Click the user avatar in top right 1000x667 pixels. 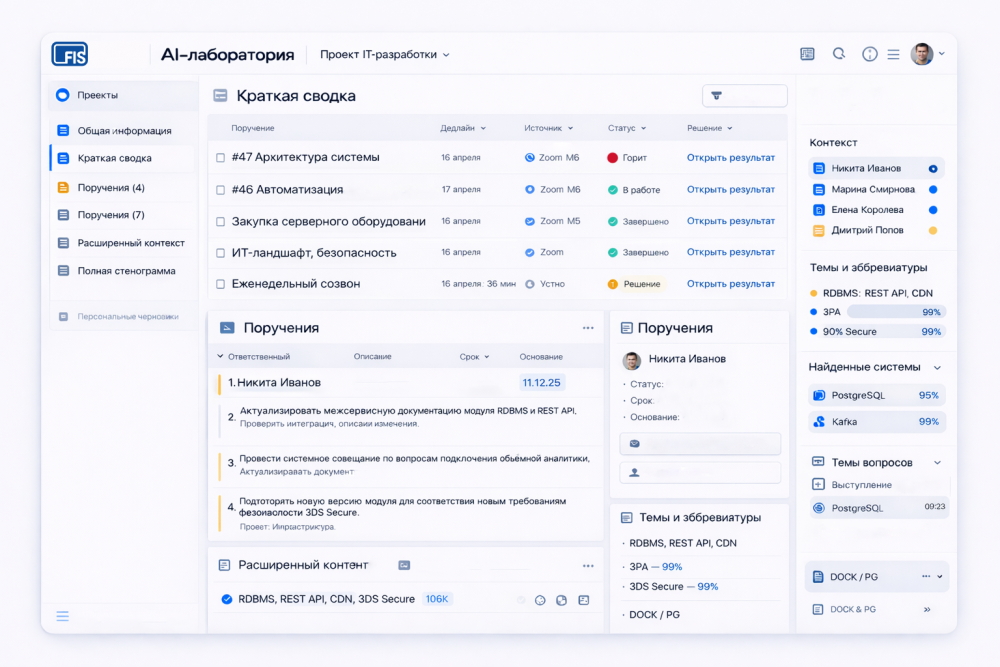click(922, 54)
